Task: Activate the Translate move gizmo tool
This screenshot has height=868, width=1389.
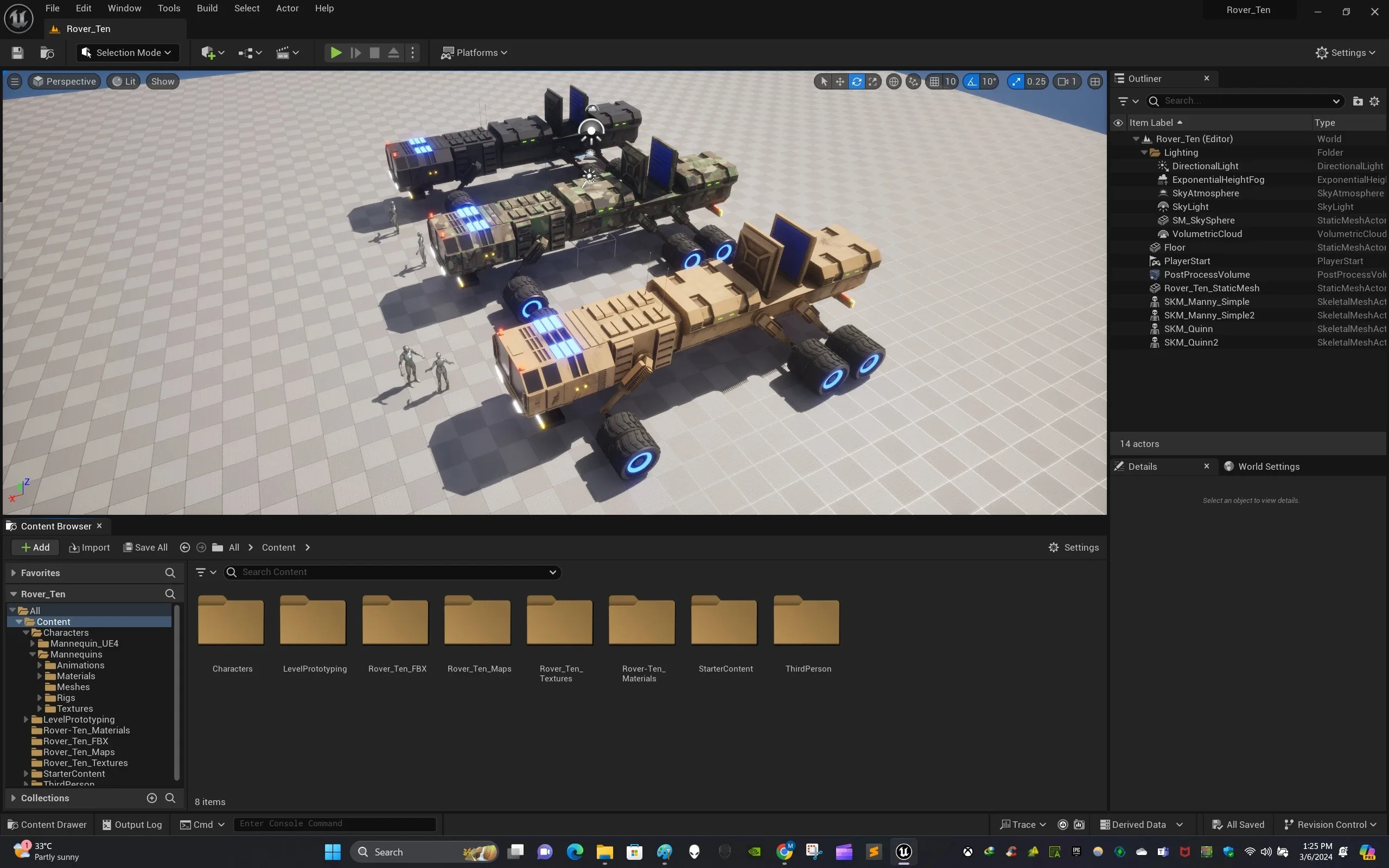Action: pyautogui.click(x=840, y=81)
